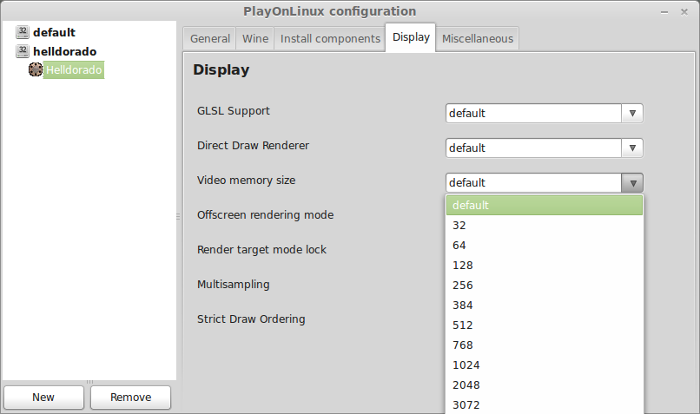Click the Render target mode lock label
This screenshot has height=414, width=700.
point(262,250)
